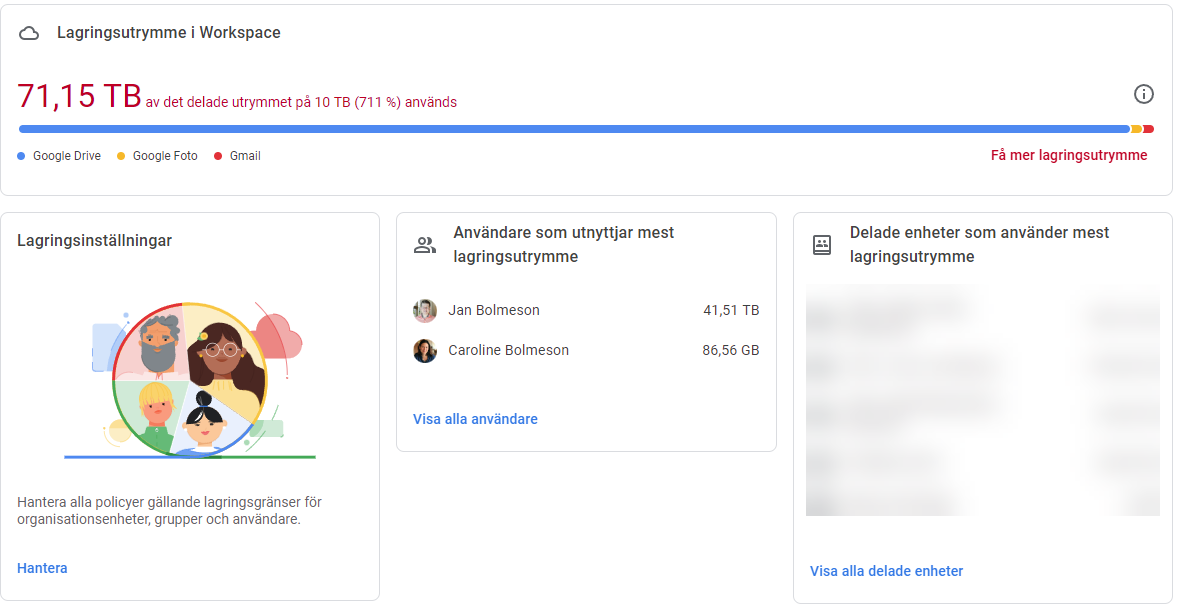
Task: Open Visa alla användare link
Action: pos(475,419)
